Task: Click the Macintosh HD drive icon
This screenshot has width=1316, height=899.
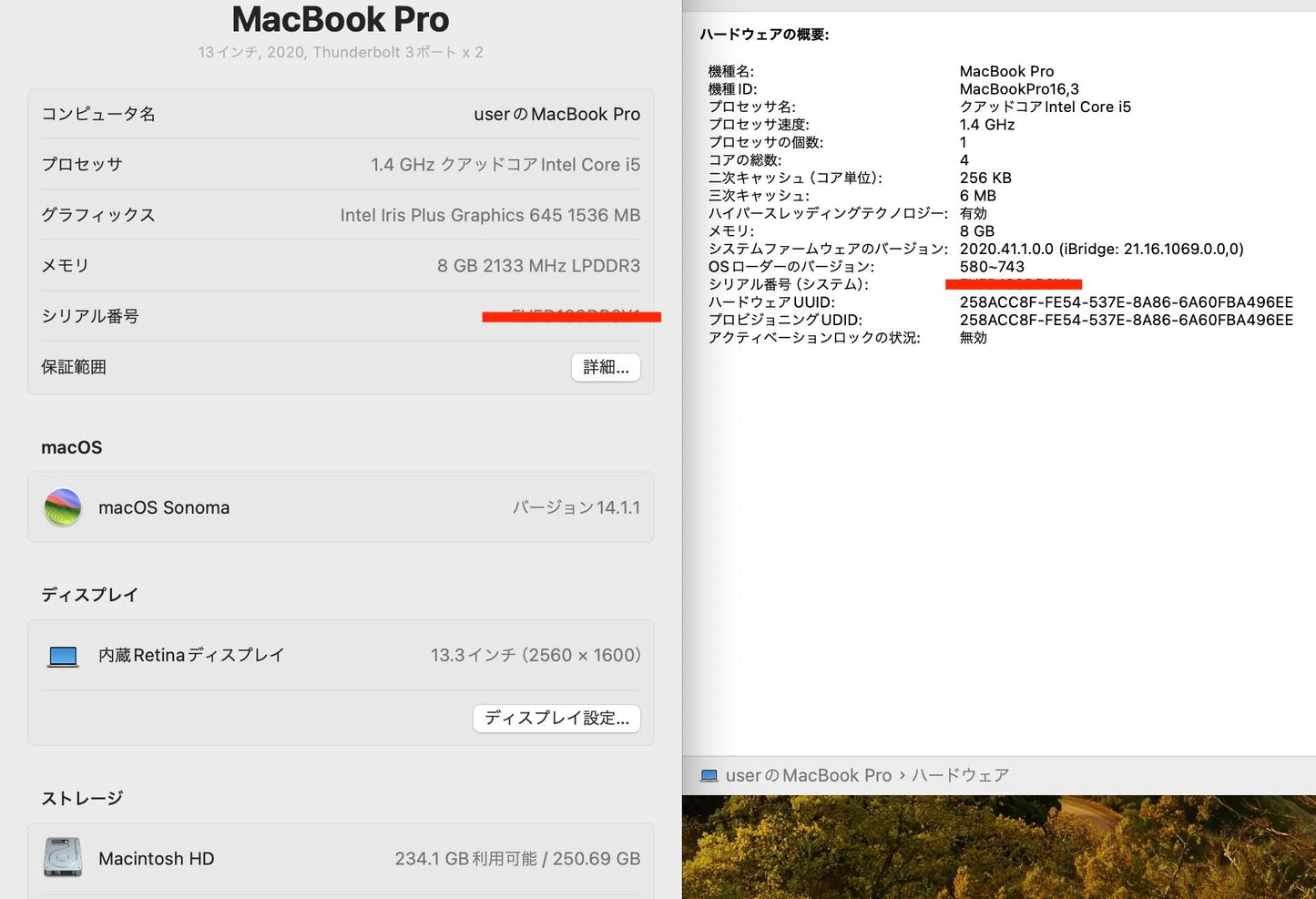Action: [63, 858]
